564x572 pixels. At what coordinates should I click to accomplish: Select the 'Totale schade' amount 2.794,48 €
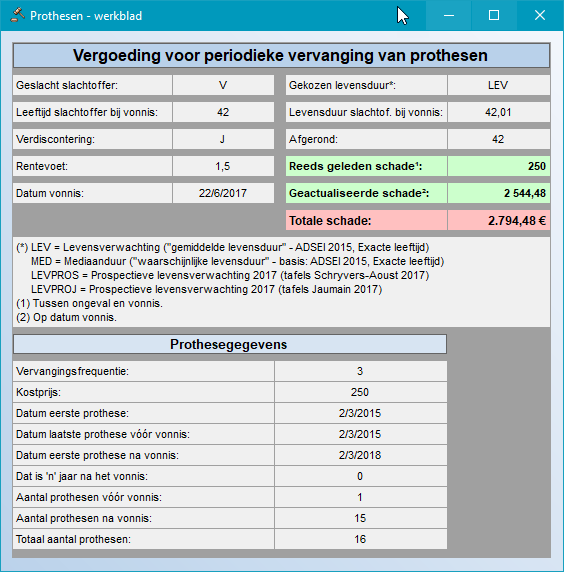pos(499,220)
